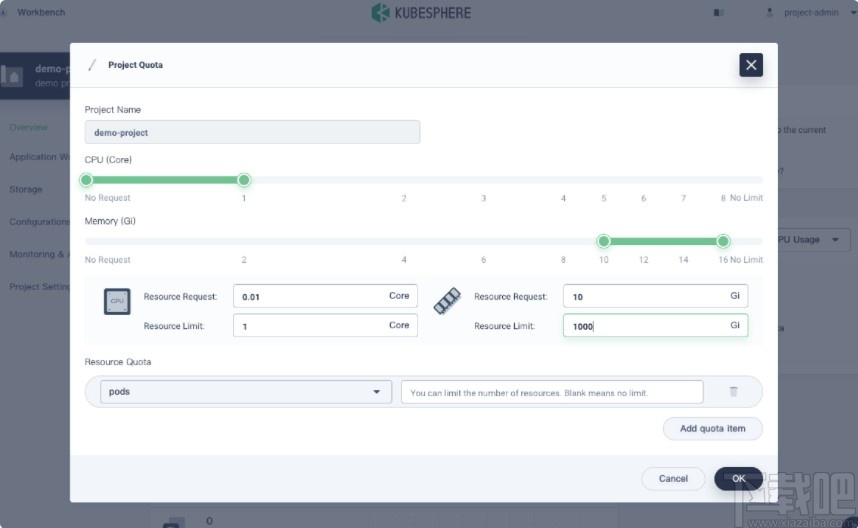
Task: Click the 'Memory (Gi)' label
Action: [110, 221]
